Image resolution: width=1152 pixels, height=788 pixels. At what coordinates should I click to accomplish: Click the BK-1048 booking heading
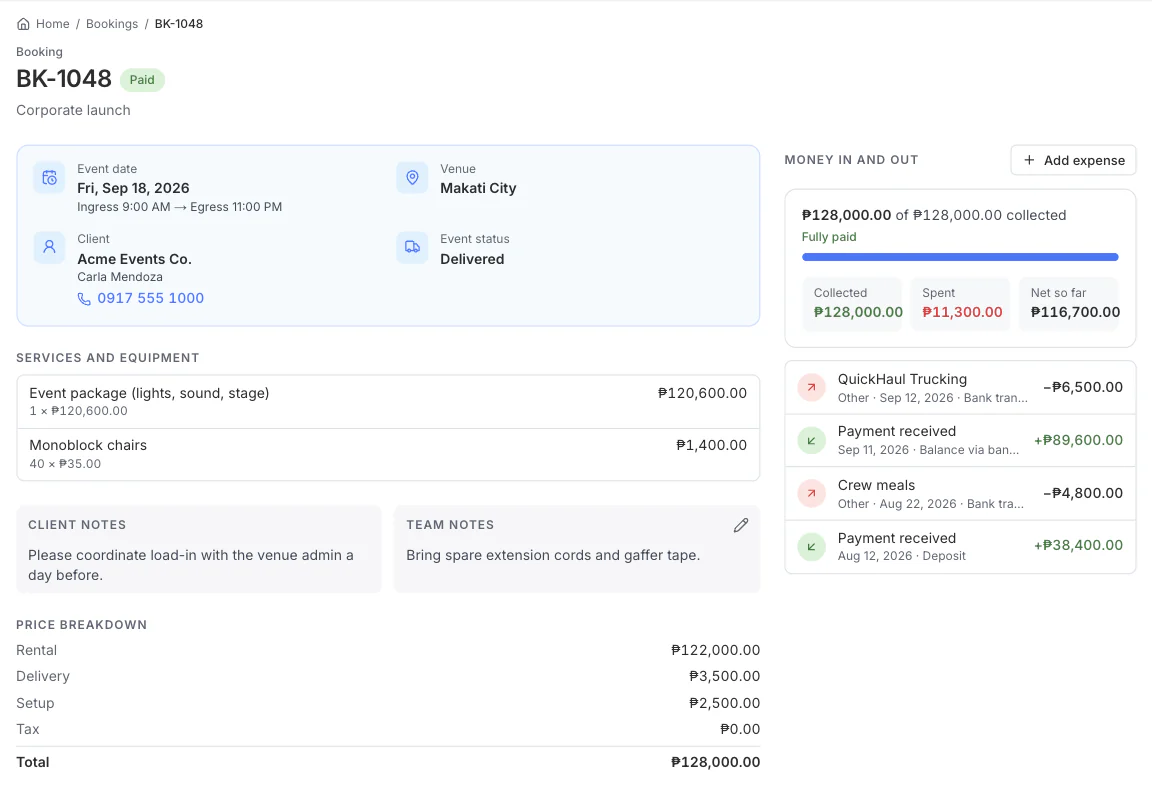pos(64,79)
